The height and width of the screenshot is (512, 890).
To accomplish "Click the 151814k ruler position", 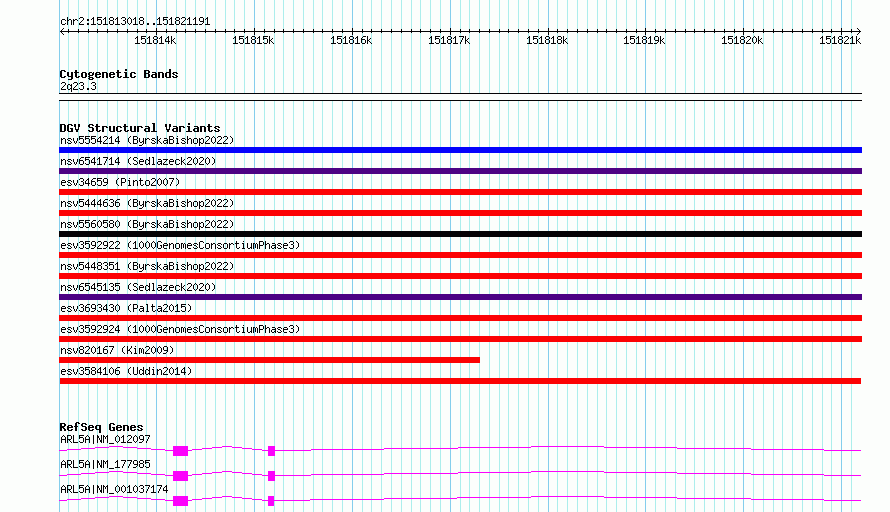I will [x=155, y=41].
